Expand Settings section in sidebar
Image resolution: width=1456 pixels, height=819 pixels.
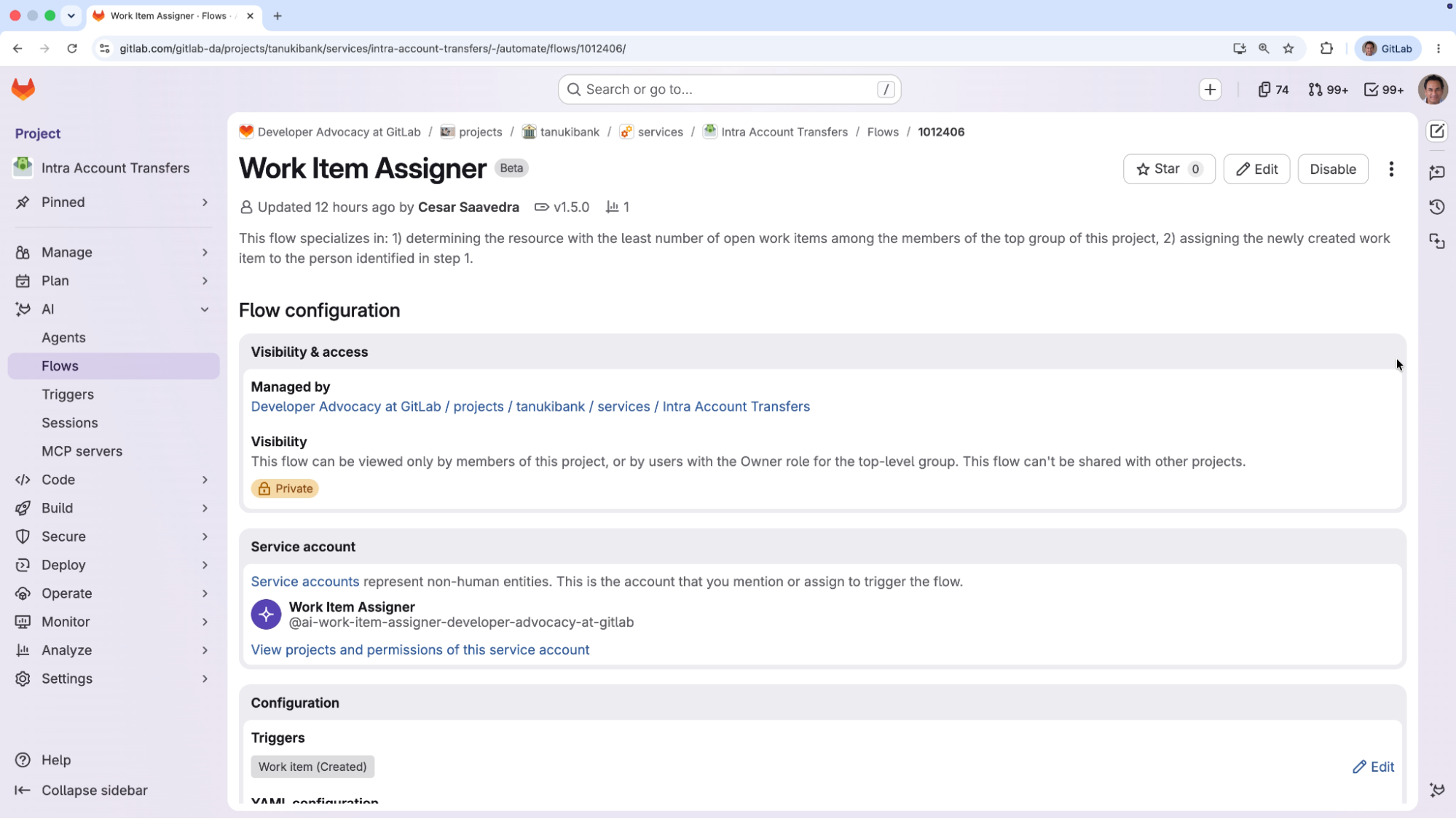[114, 678]
